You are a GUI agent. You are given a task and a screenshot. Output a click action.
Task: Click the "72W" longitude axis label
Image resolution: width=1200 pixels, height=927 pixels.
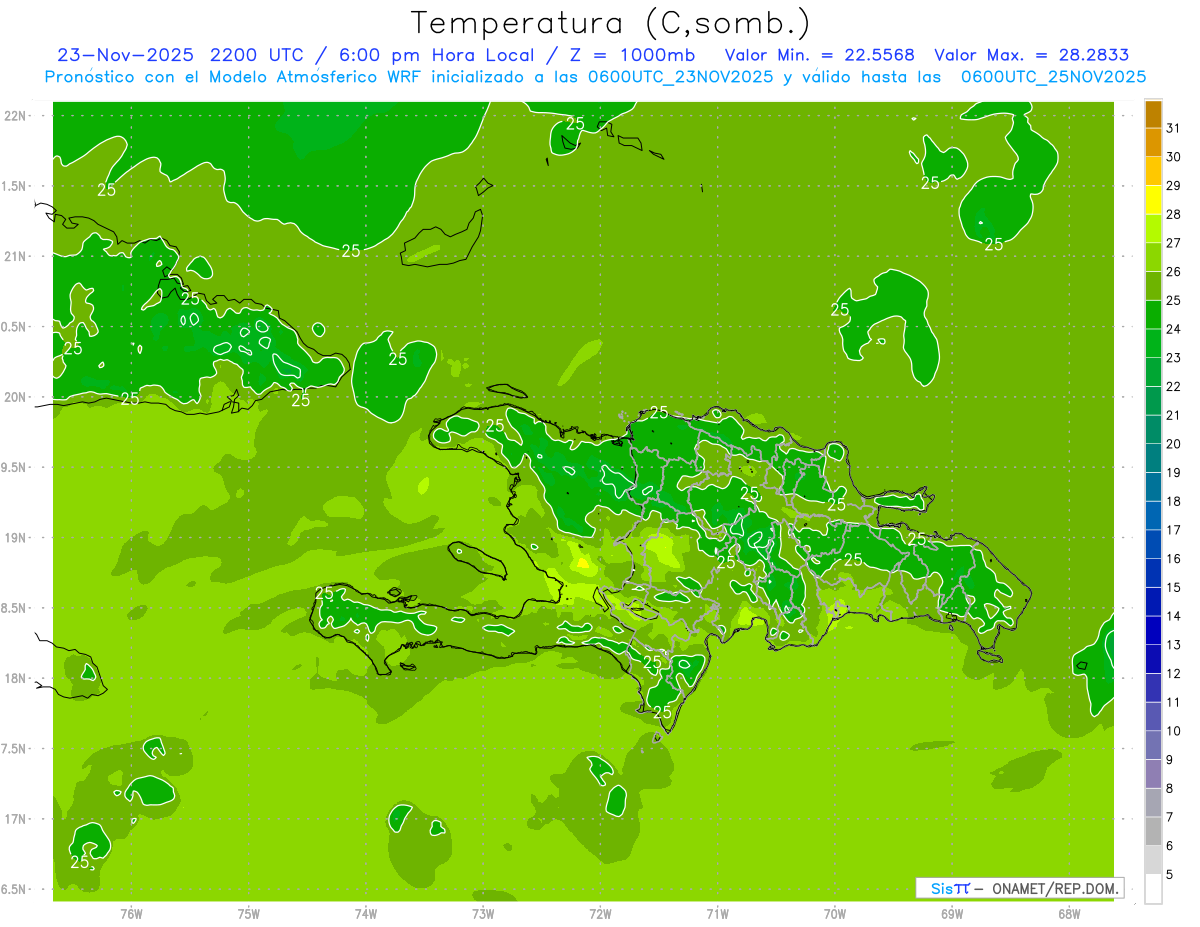pos(600,914)
